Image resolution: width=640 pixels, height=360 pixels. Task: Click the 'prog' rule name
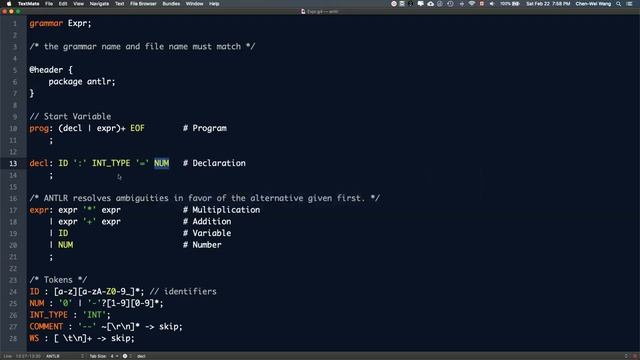[x=39, y=129]
